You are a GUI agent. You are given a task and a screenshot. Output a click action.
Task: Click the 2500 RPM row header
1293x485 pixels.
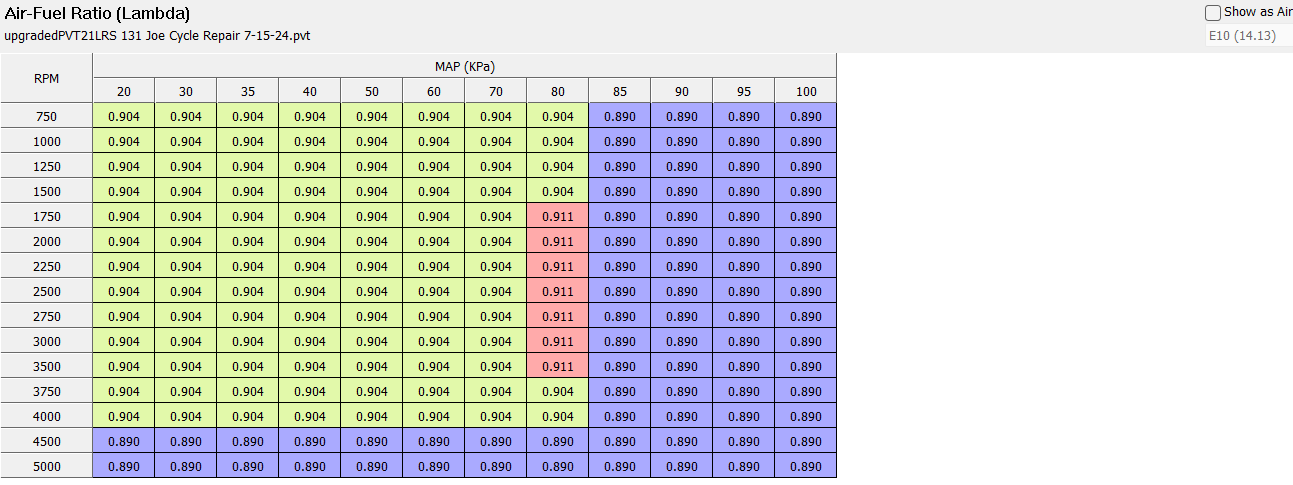pyautogui.click(x=46, y=291)
